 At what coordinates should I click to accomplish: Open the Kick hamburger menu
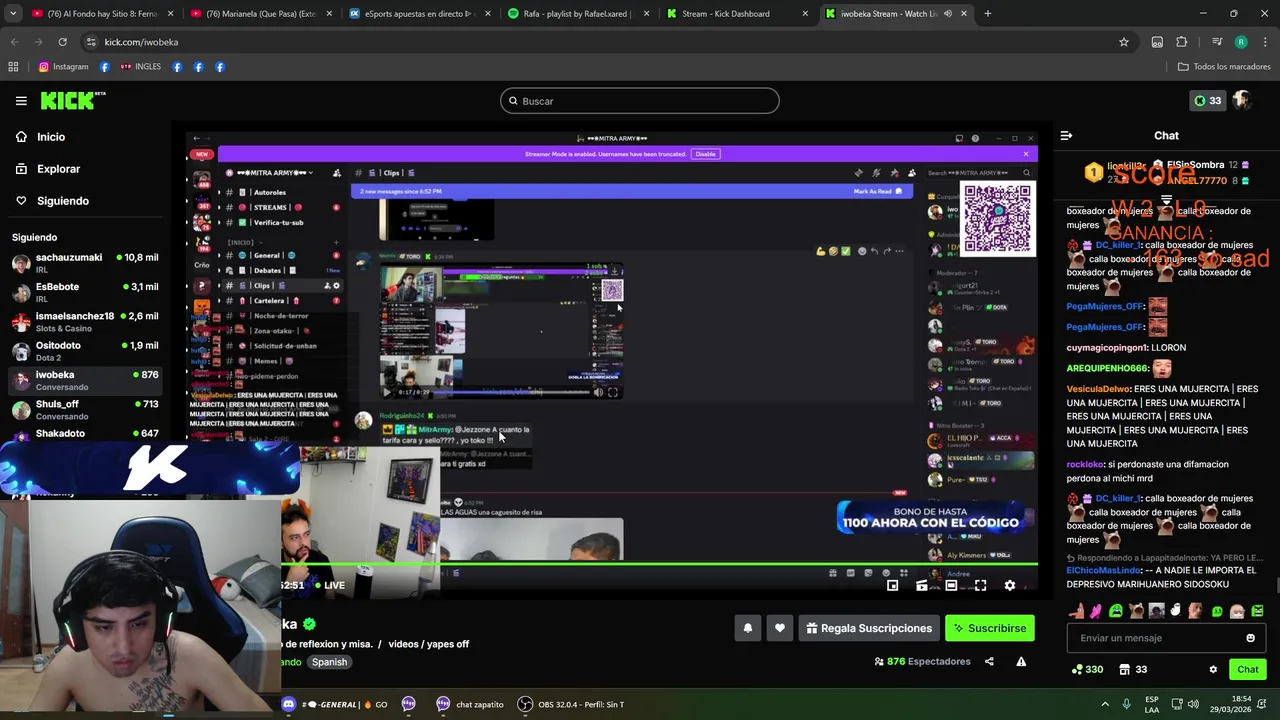tap(21, 101)
